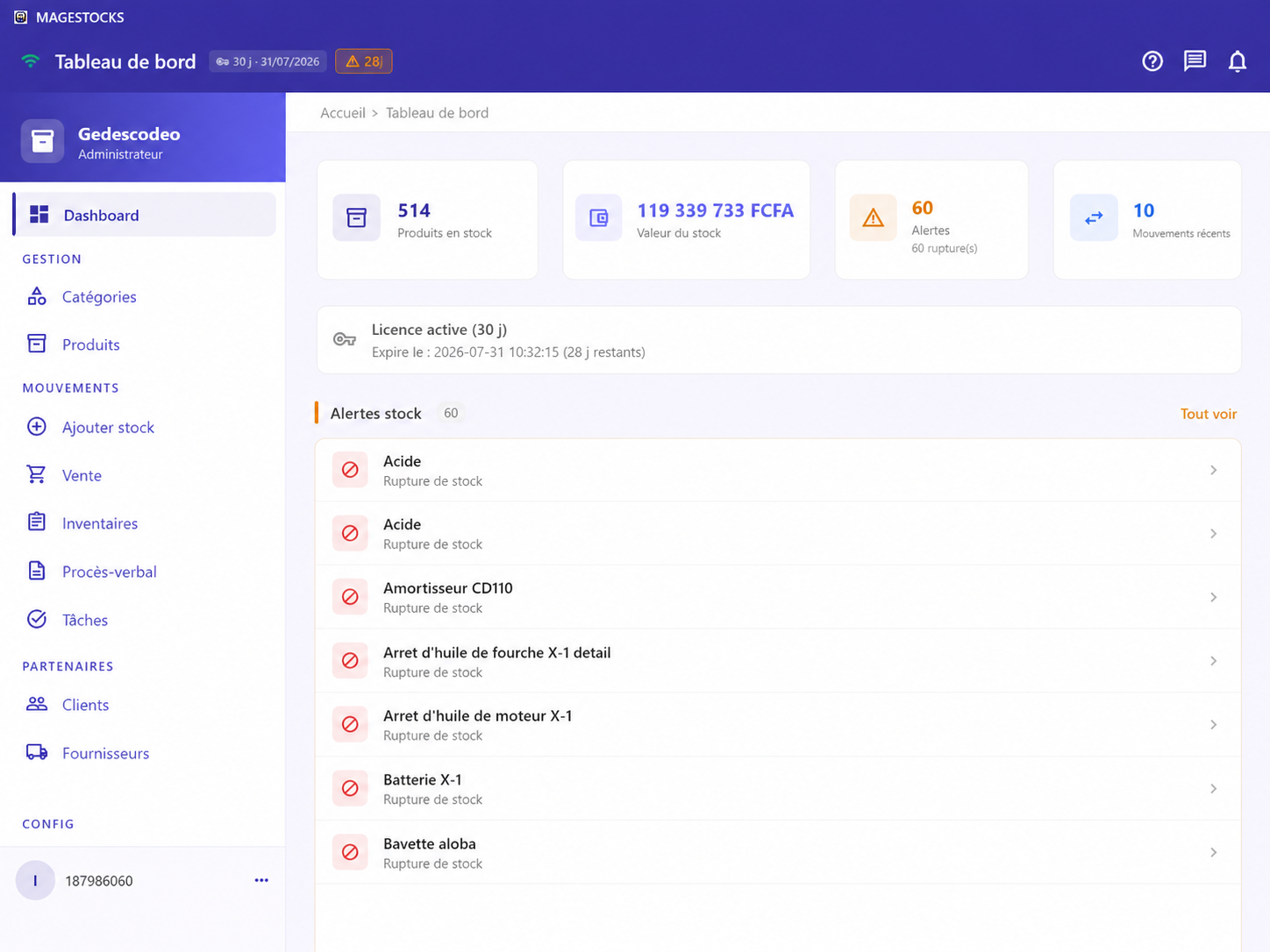Open the notifications bell icon
Viewport: 1270px width, 952px height.
pos(1238,61)
